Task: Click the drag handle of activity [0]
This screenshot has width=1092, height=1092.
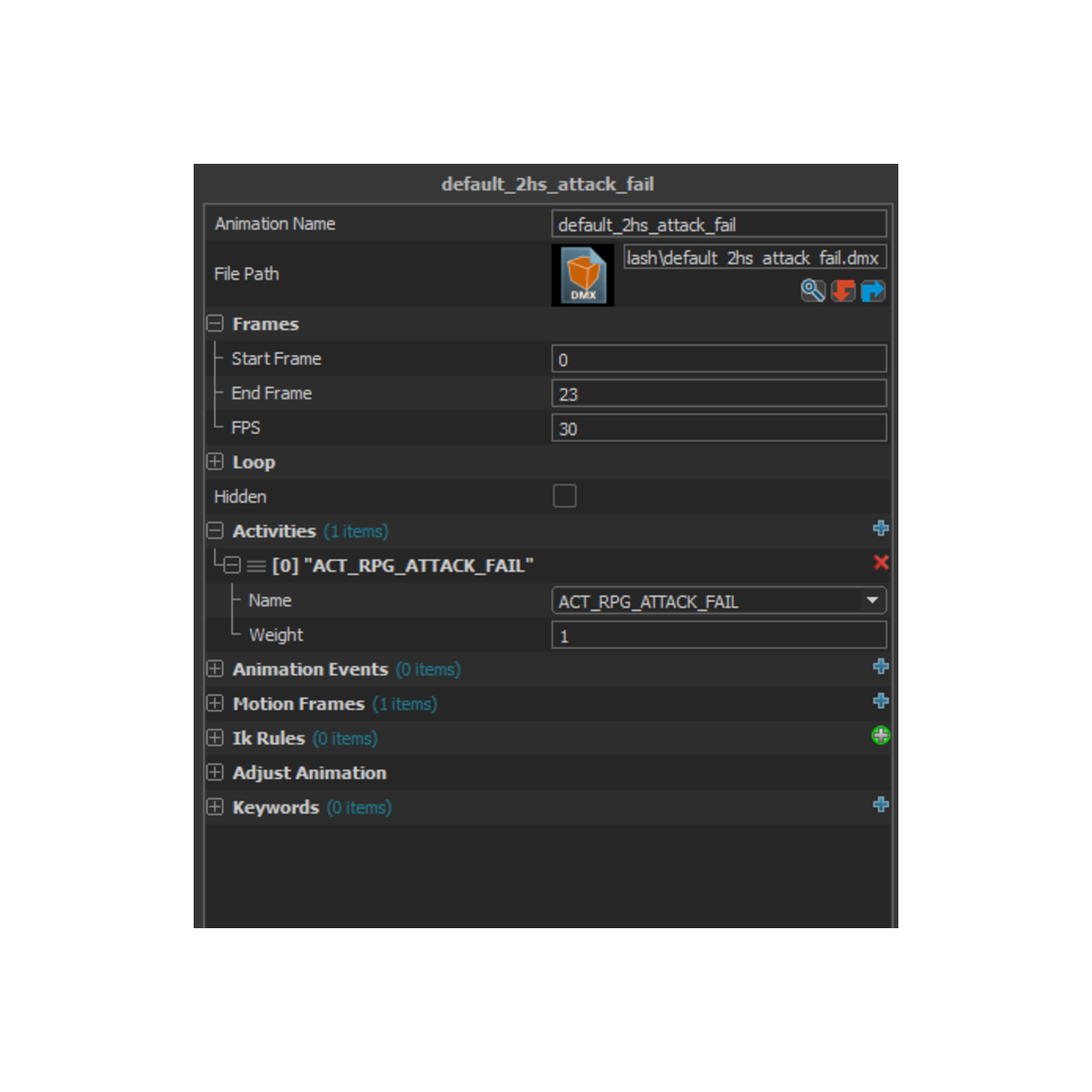Action: click(x=256, y=566)
